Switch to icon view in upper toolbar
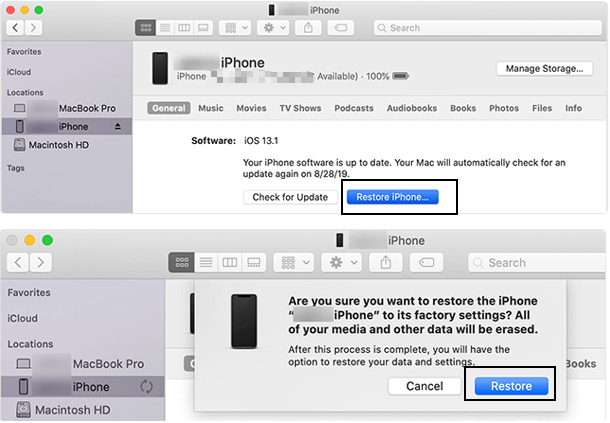Image resolution: width=610 pixels, height=423 pixels. pos(145,28)
